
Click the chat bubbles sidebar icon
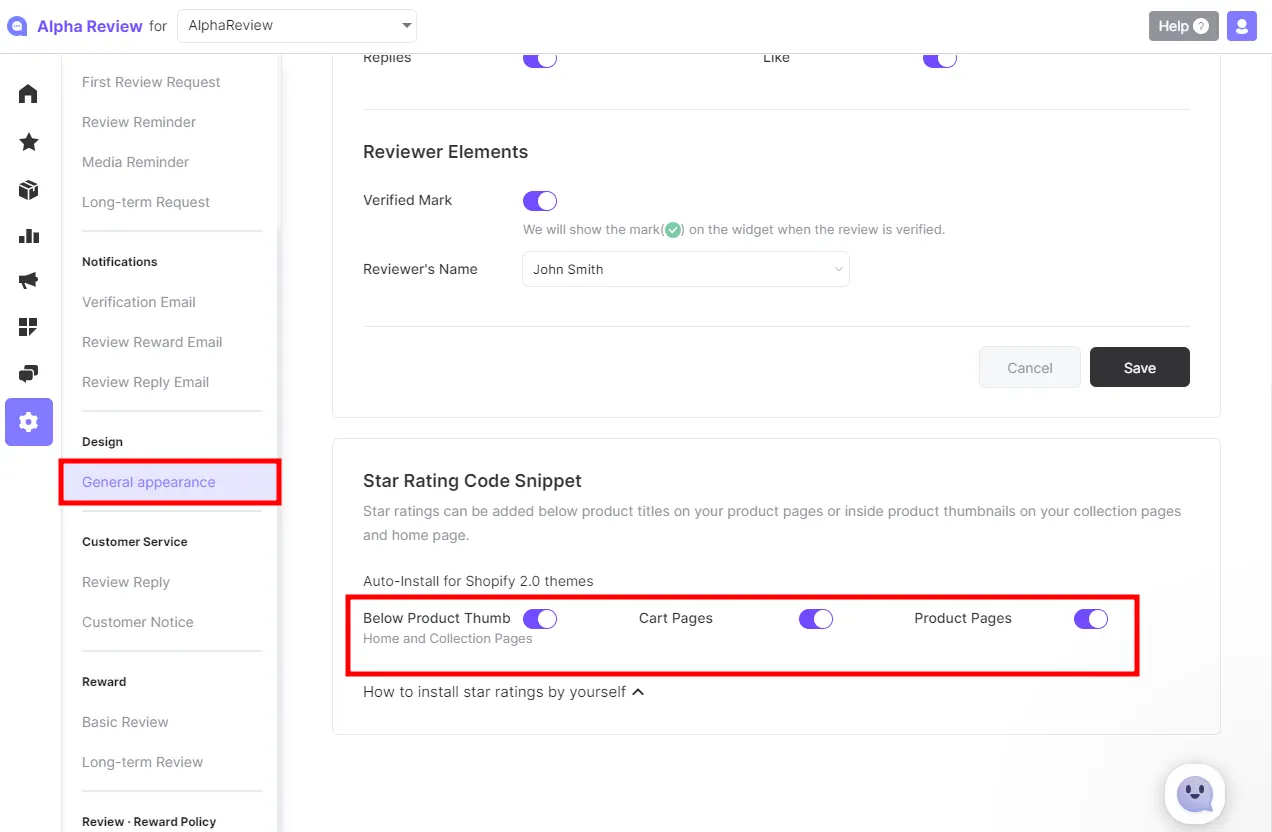(x=29, y=374)
